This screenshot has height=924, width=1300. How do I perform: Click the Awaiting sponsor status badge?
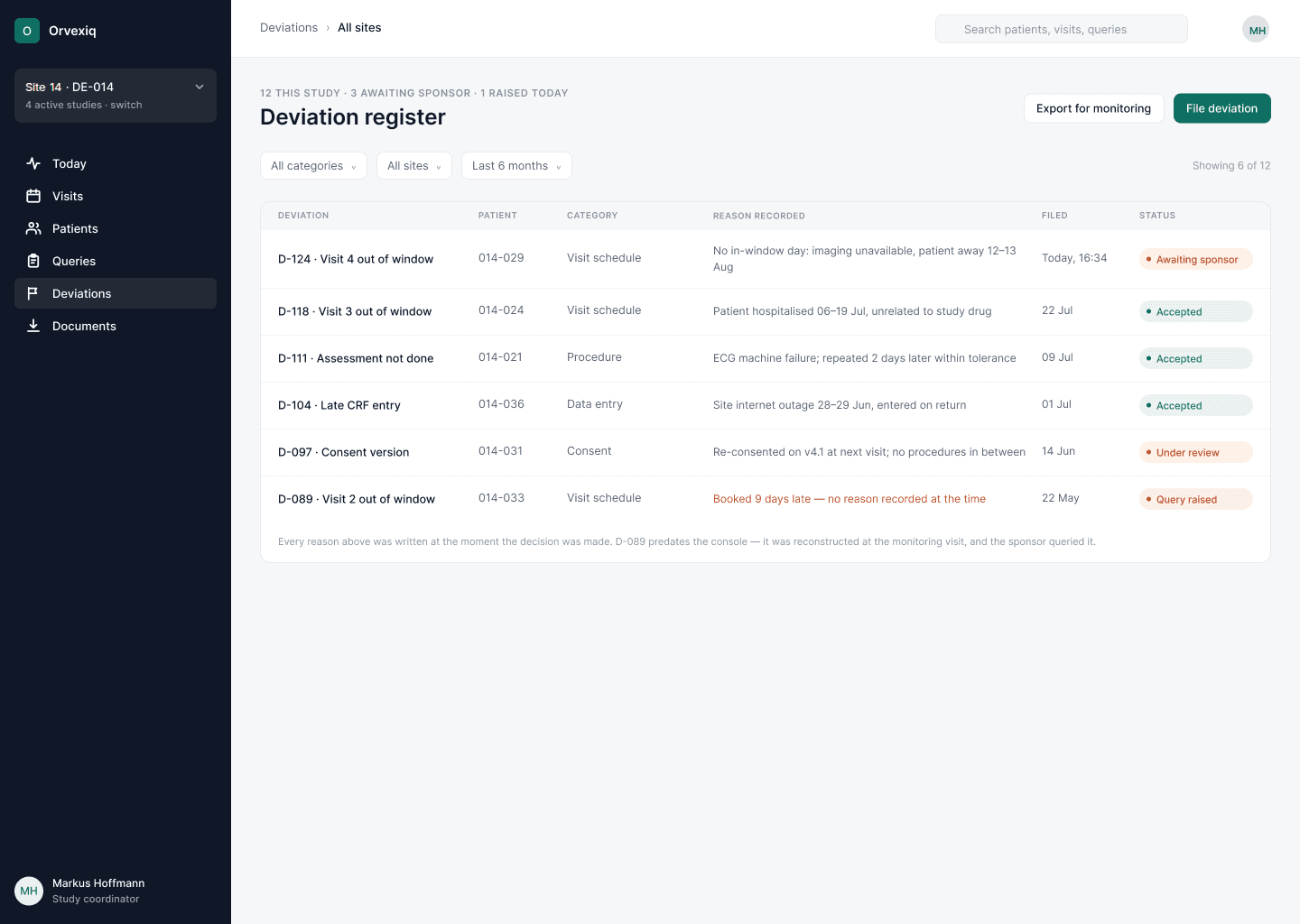coord(1195,259)
